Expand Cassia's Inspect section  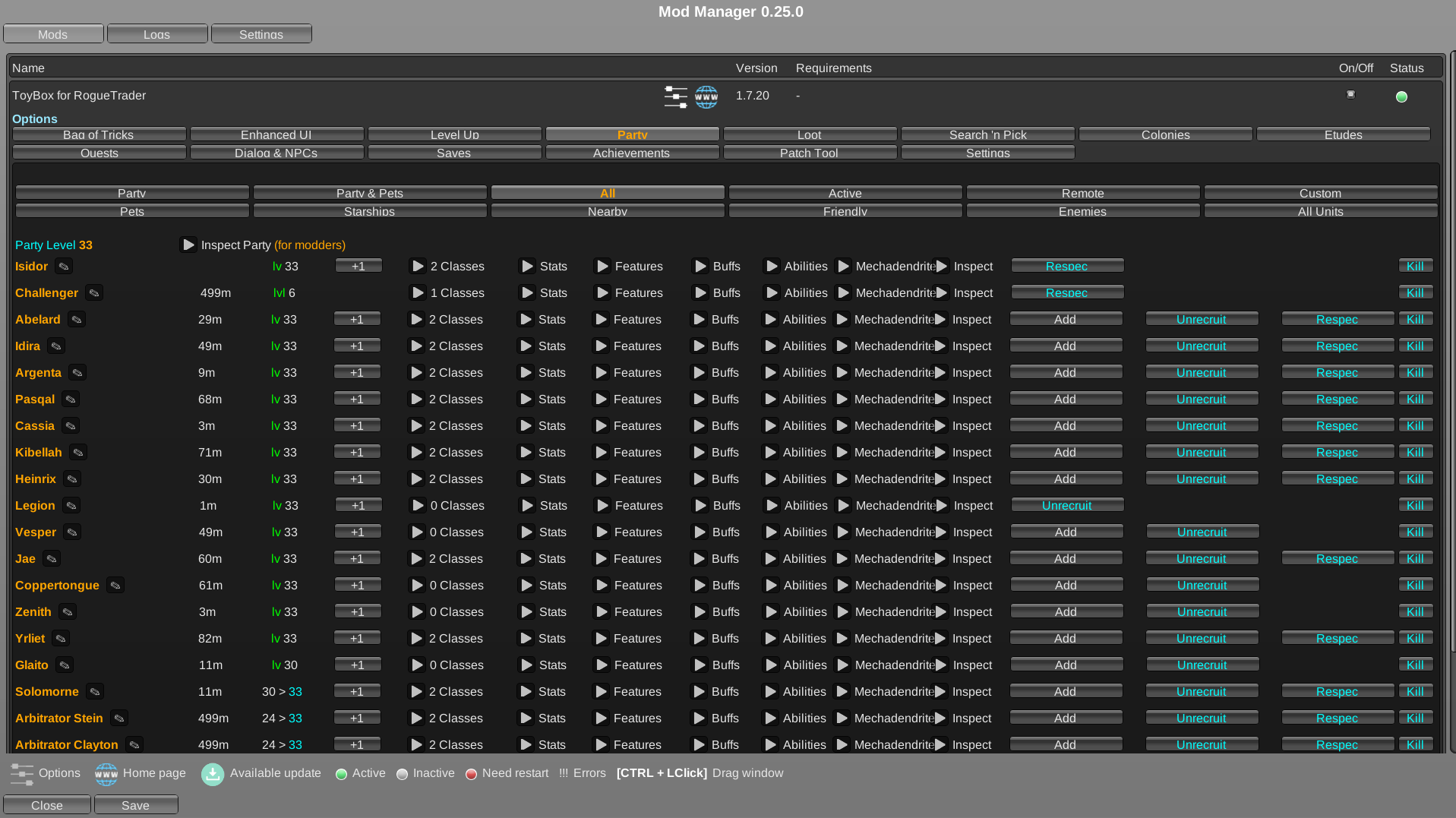tap(940, 426)
